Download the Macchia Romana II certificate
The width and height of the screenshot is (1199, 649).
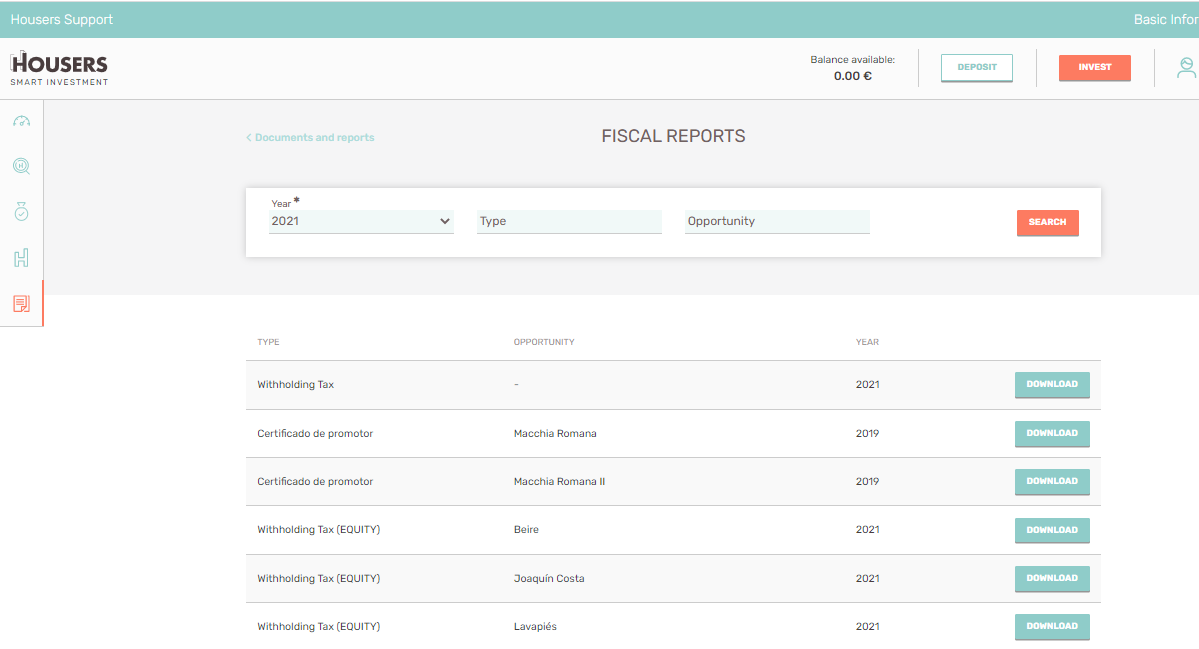point(1052,482)
